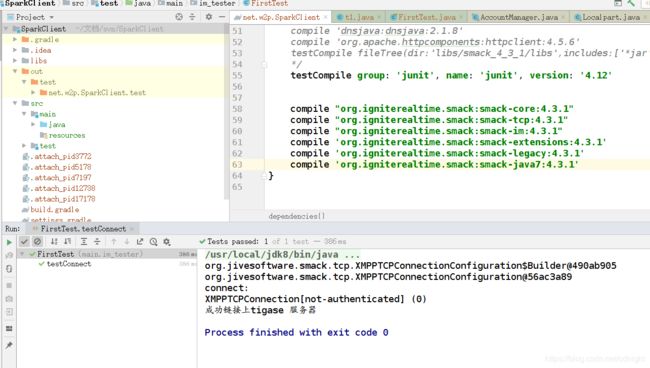The height and width of the screenshot is (368, 650).
Task: Switch to FirstTest.java editor tab
Action: (x=427, y=17)
